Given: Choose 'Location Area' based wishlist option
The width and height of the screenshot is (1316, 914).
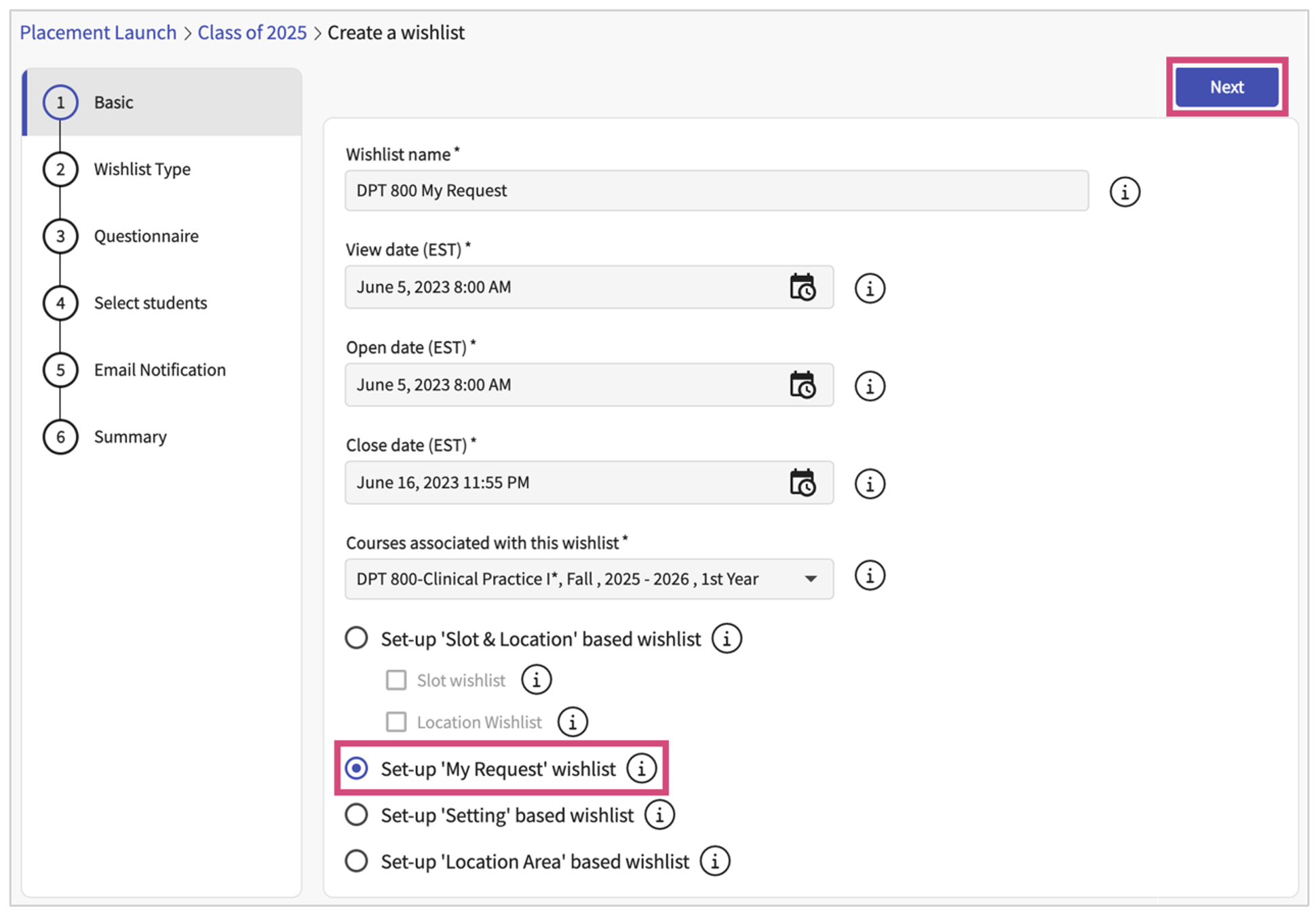Looking at the screenshot, I should tap(357, 861).
